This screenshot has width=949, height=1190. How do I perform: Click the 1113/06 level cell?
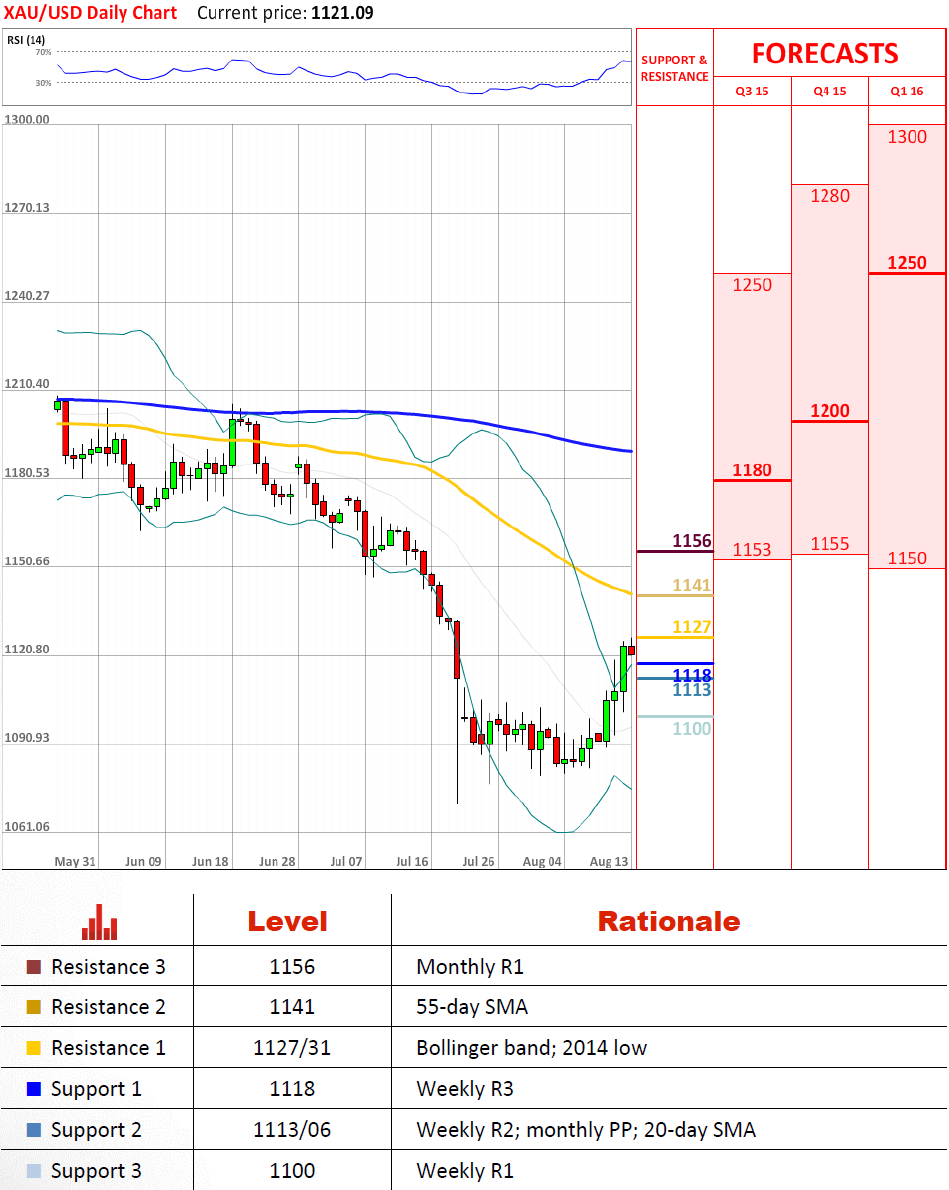pyautogui.click(x=292, y=1130)
